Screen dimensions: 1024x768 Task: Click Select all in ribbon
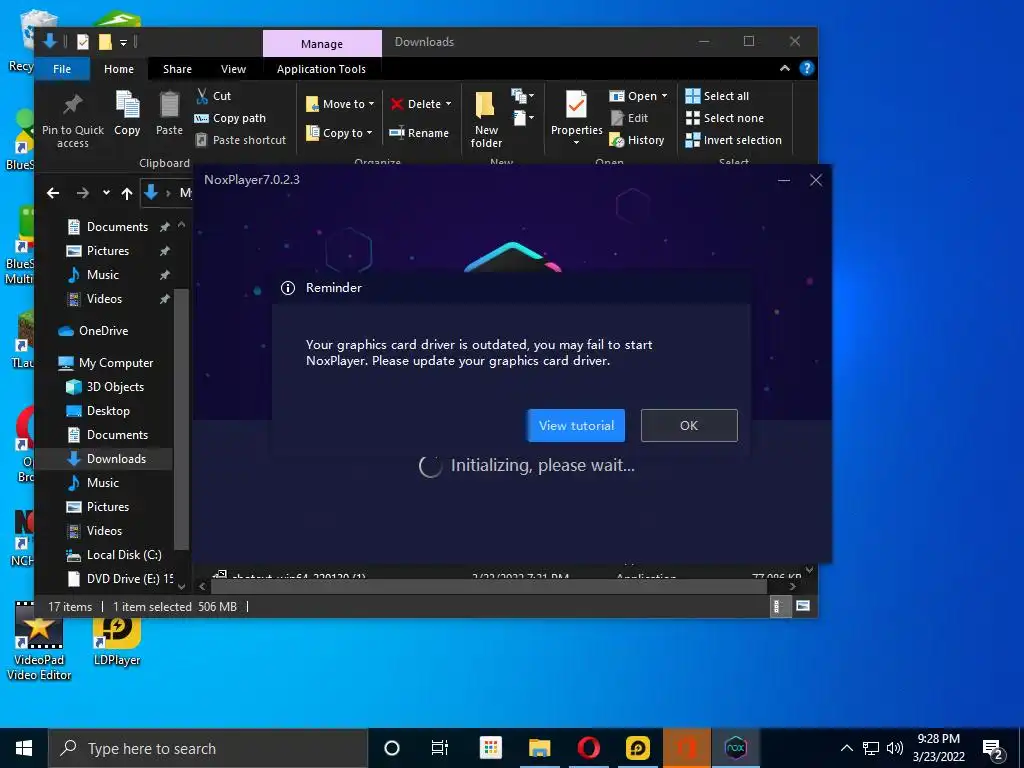[717, 96]
